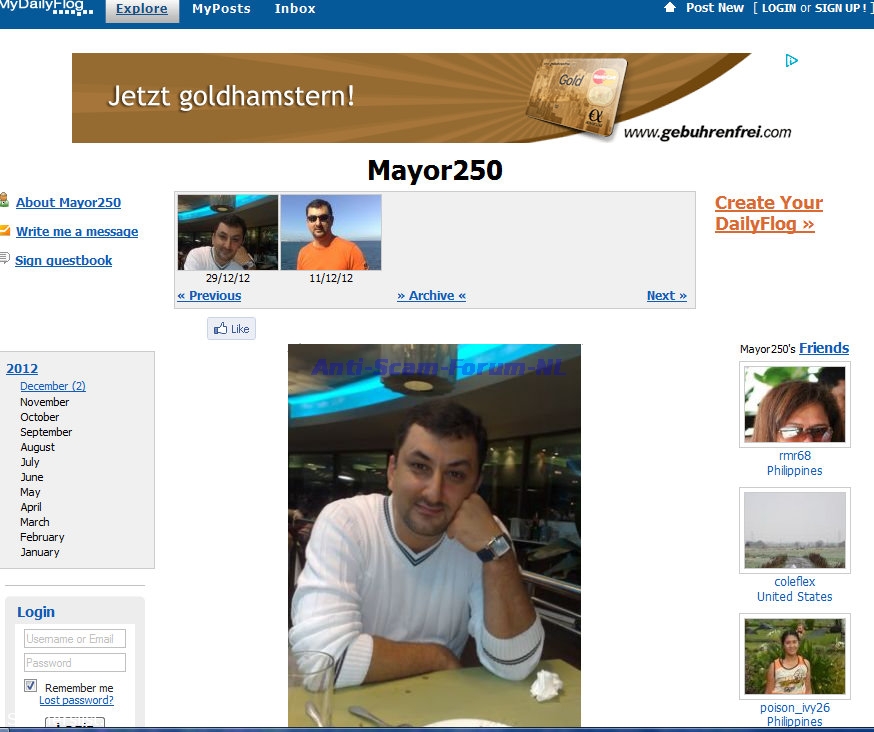Viewport: 874px width, 732px height.
Task: Open friend rmr68's profile picture
Action: (x=794, y=404)
